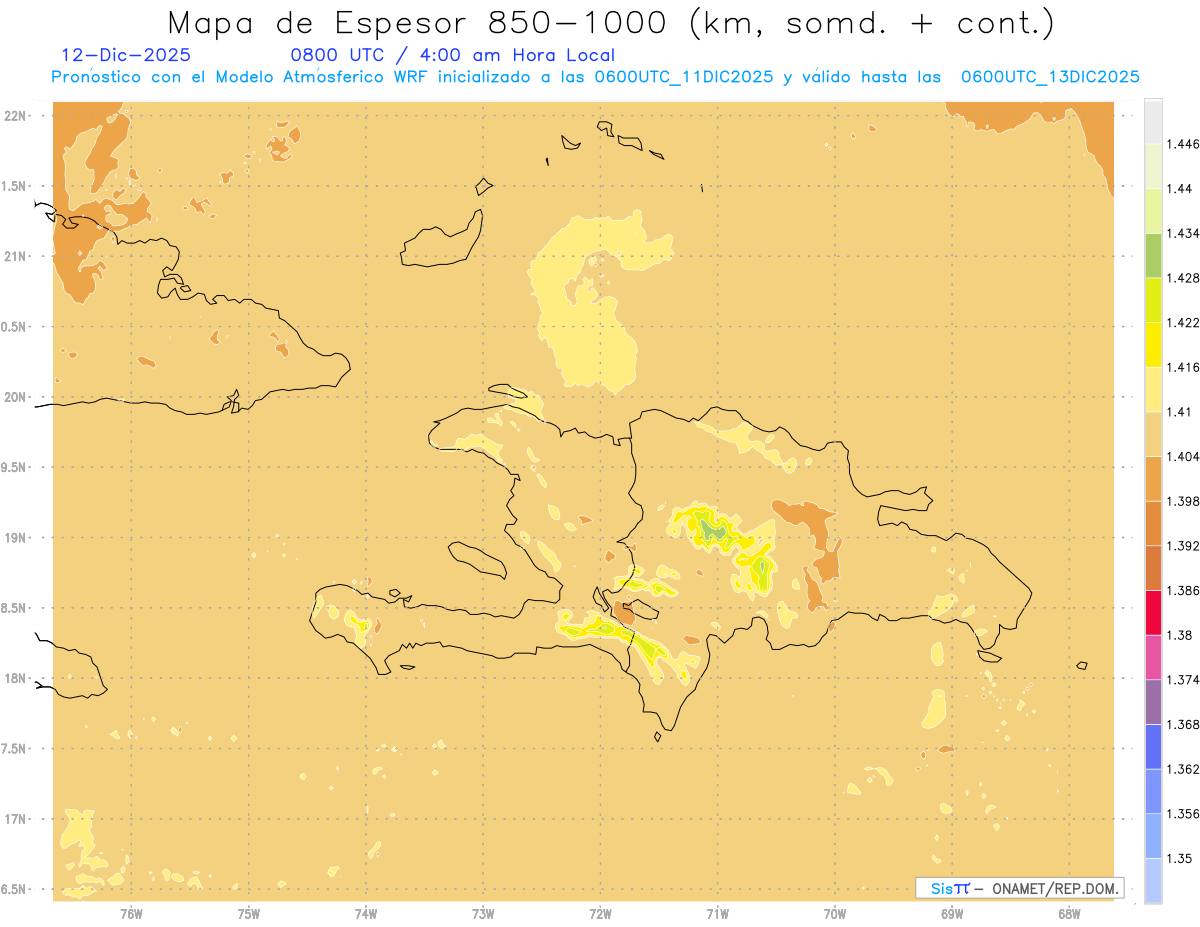
Task: Click the 1.44 colorbar value
Action: [1178, 188]
